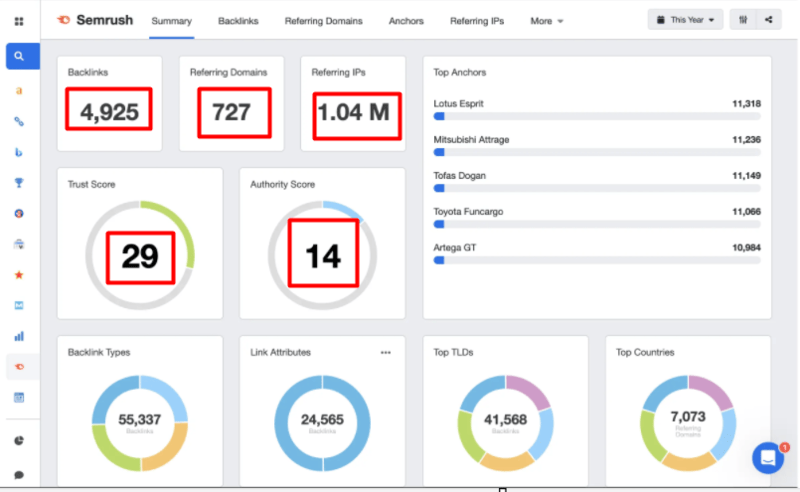Open the round globe-colored sidebar icon
The width and height of the screenshot is (800, 492).
click(x=19, y=213)
